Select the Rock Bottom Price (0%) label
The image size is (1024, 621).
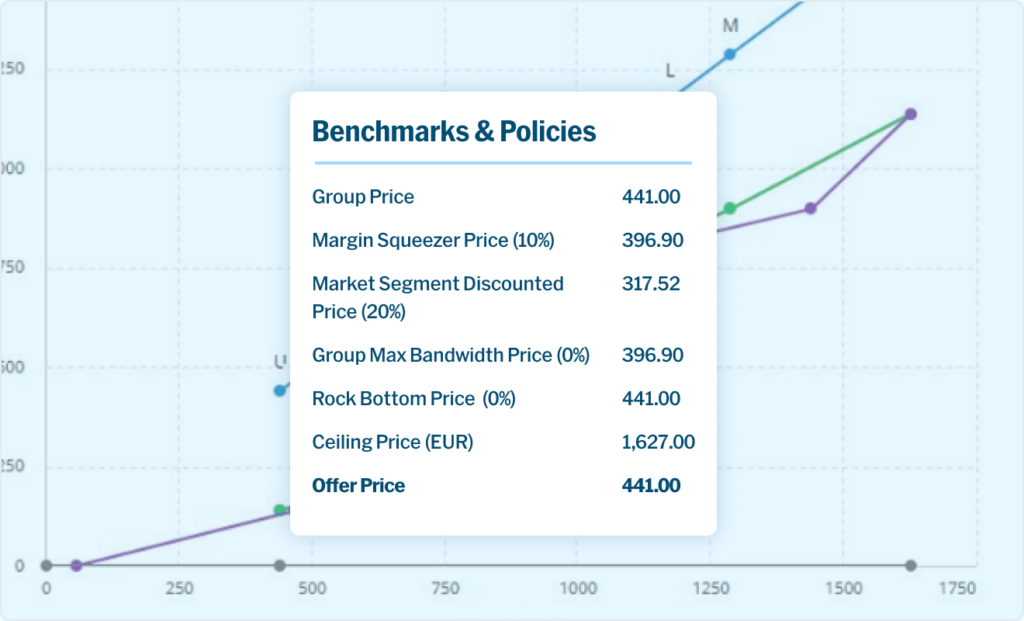pos(414,398)
